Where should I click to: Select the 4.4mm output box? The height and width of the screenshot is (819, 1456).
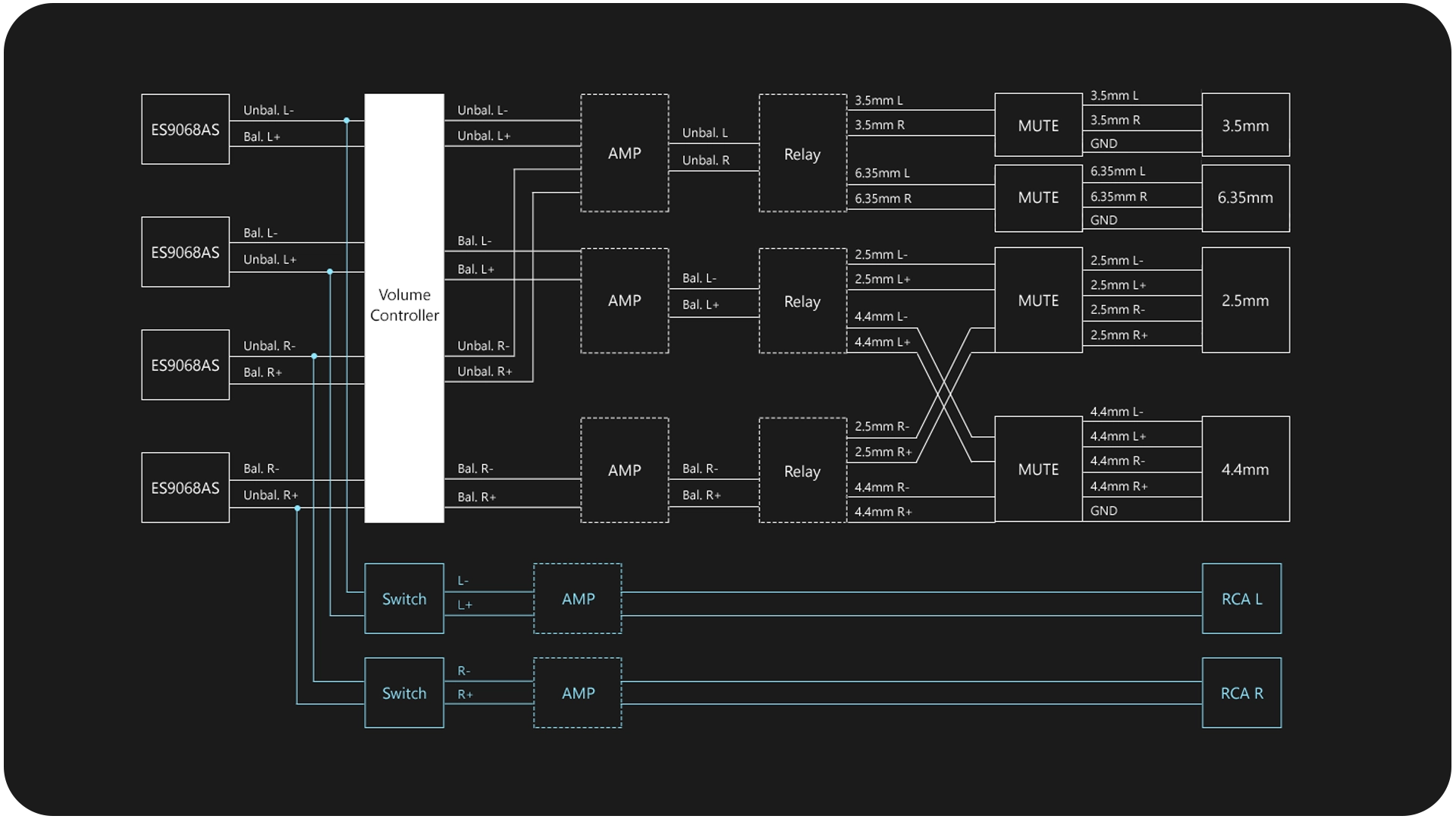[x=1245, y=469]
